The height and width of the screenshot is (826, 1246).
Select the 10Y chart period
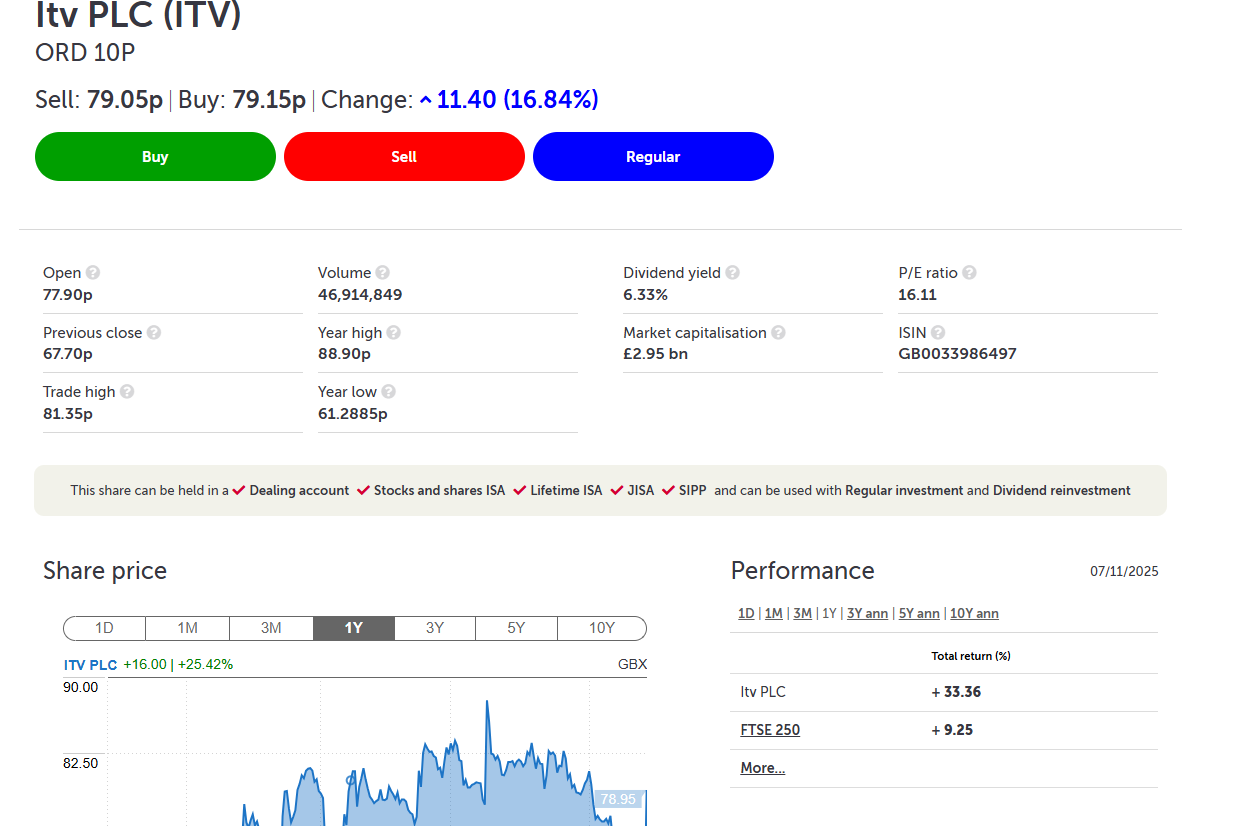(601, 628)
